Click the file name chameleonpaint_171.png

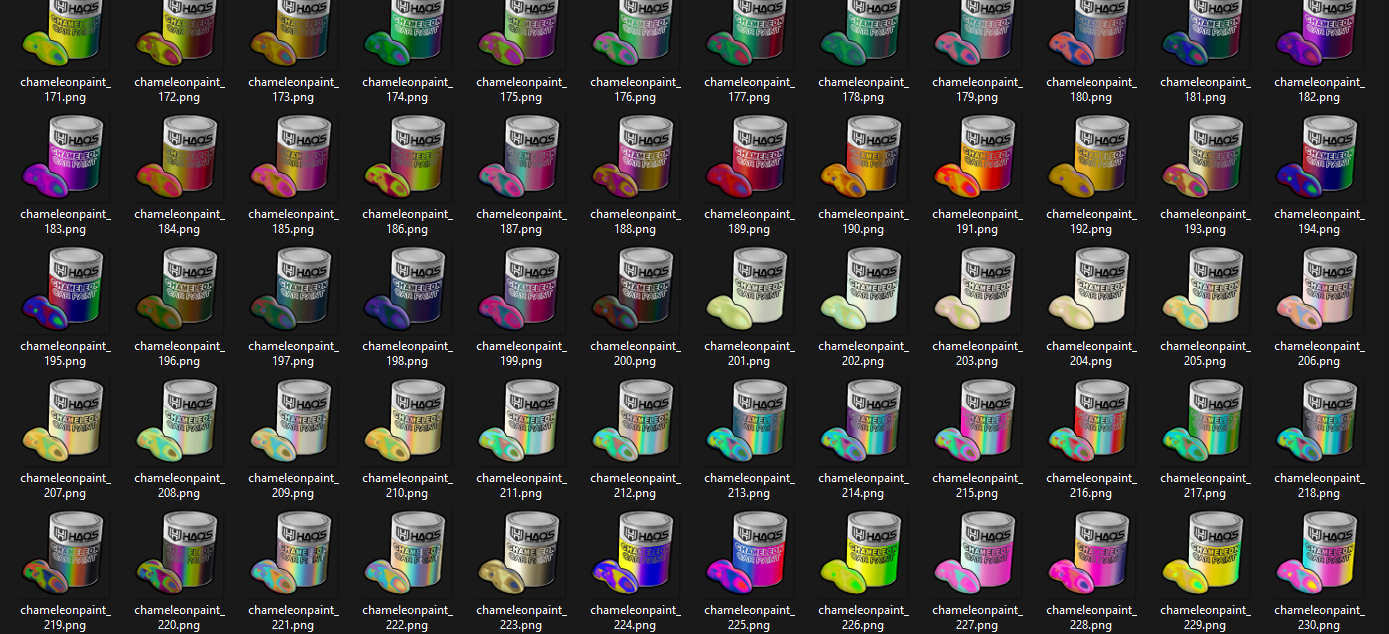[x=65, y=90]
